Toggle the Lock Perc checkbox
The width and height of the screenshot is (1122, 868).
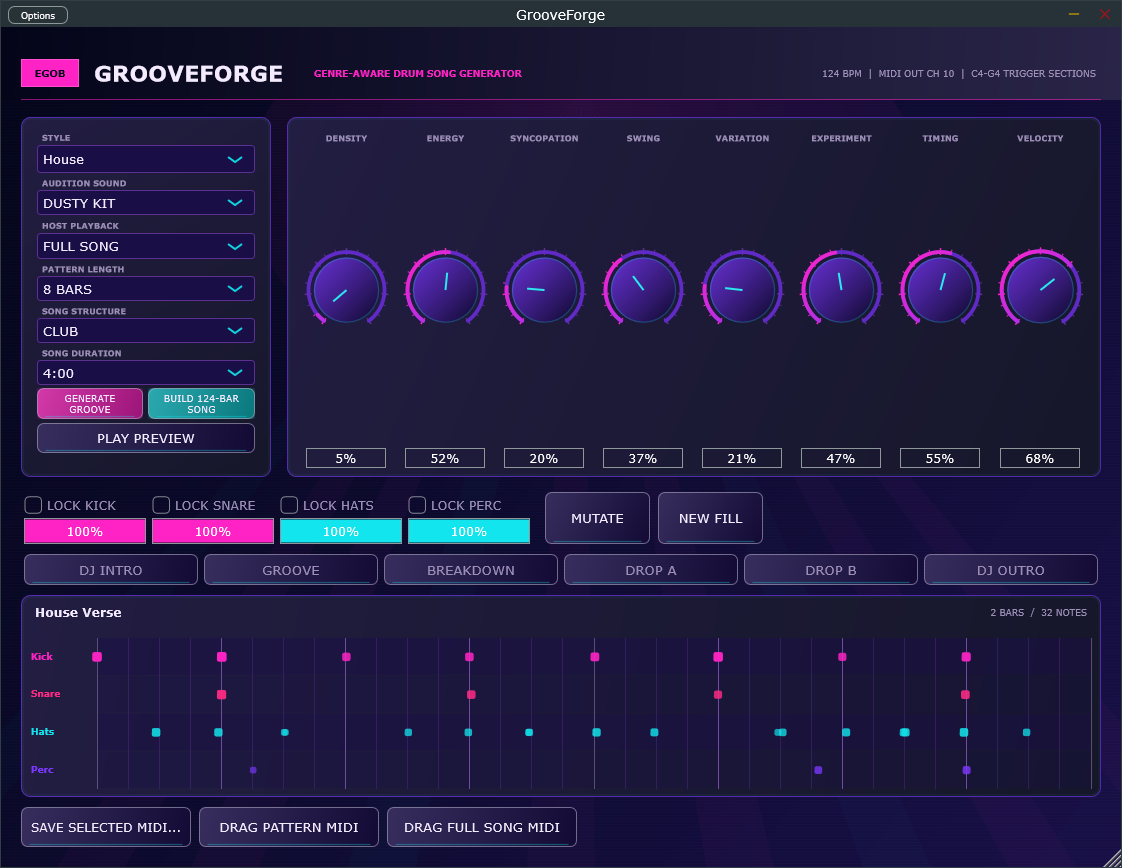(417, 505)
